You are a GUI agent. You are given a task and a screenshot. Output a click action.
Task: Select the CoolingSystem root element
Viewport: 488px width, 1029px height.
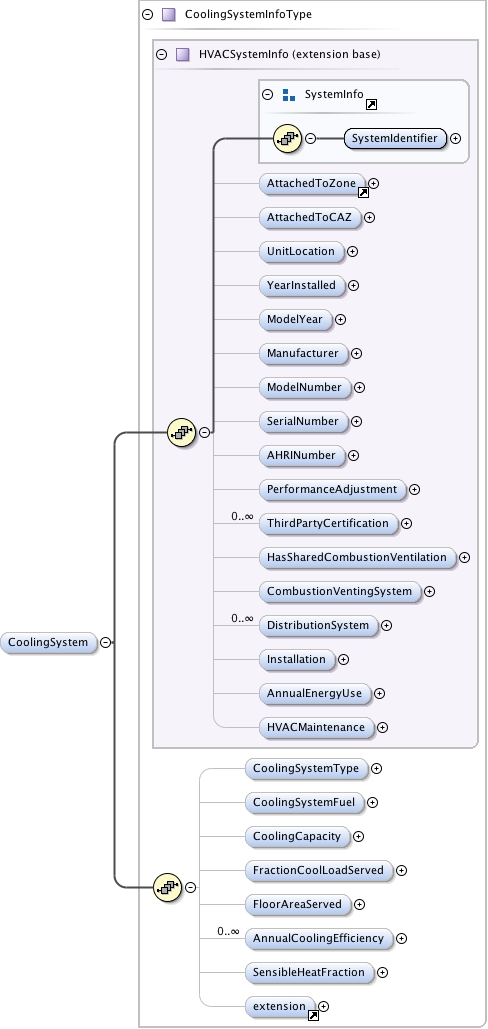[x=49, y=642]
